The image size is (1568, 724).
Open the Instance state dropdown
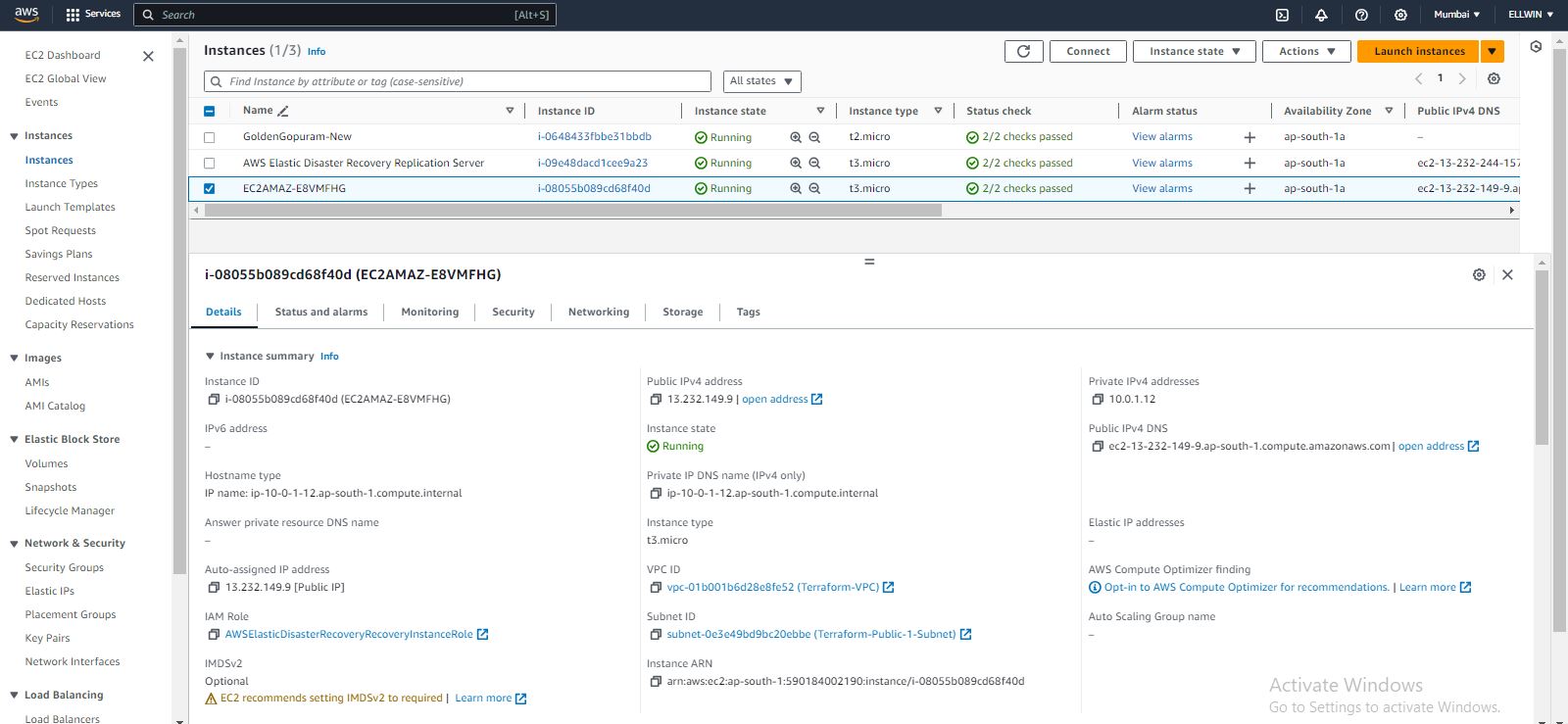1194,51
